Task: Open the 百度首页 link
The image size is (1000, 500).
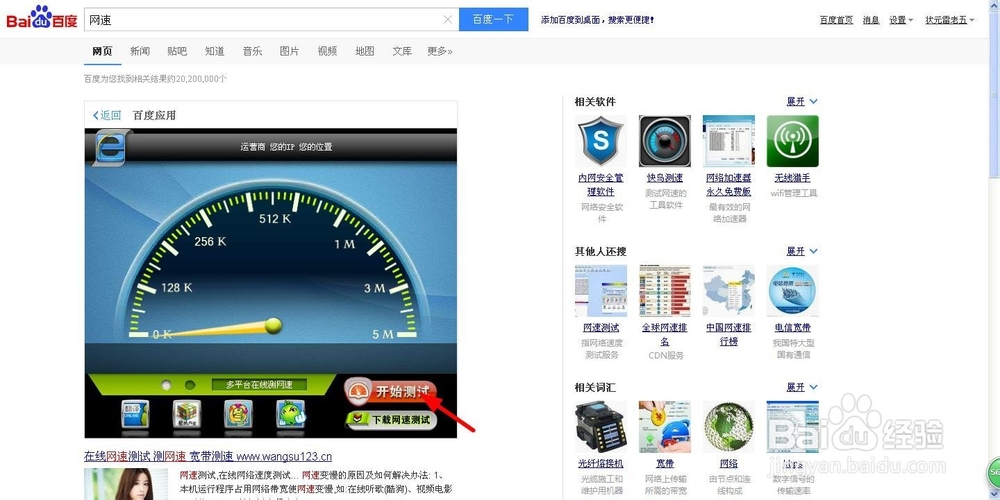Action: [x=836, y=20]
